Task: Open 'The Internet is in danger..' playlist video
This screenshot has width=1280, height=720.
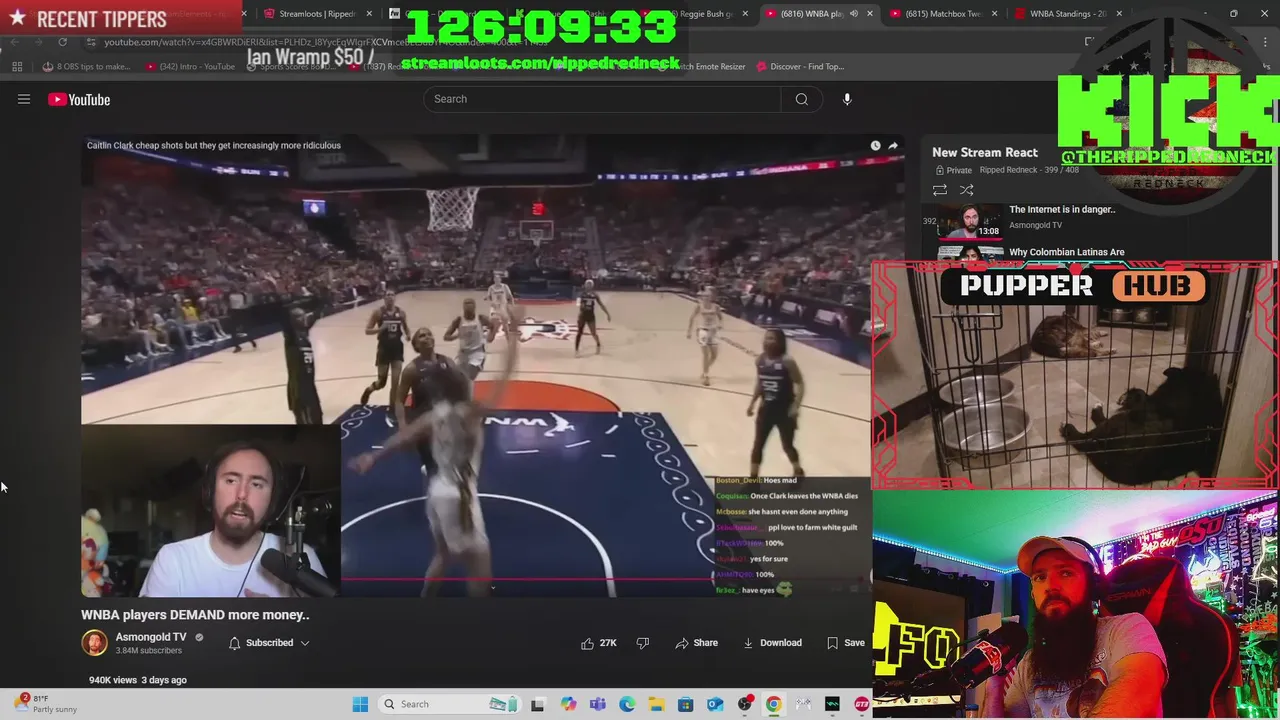Action: 1062,210
